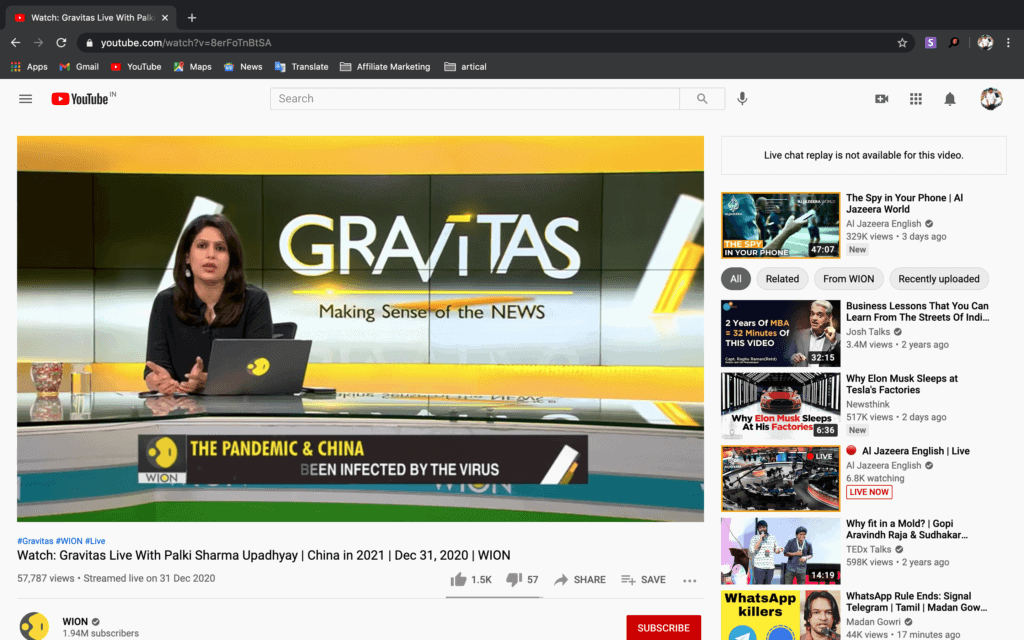This screenshot has width=1024, height=640.
Task: Open the WION channel name link
Action: (75, 622)
